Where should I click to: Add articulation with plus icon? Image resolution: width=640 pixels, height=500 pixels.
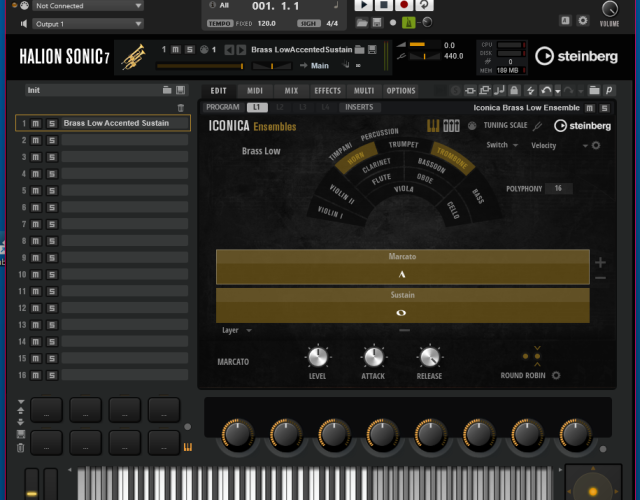pyautogui.click(x=600, y=262)
